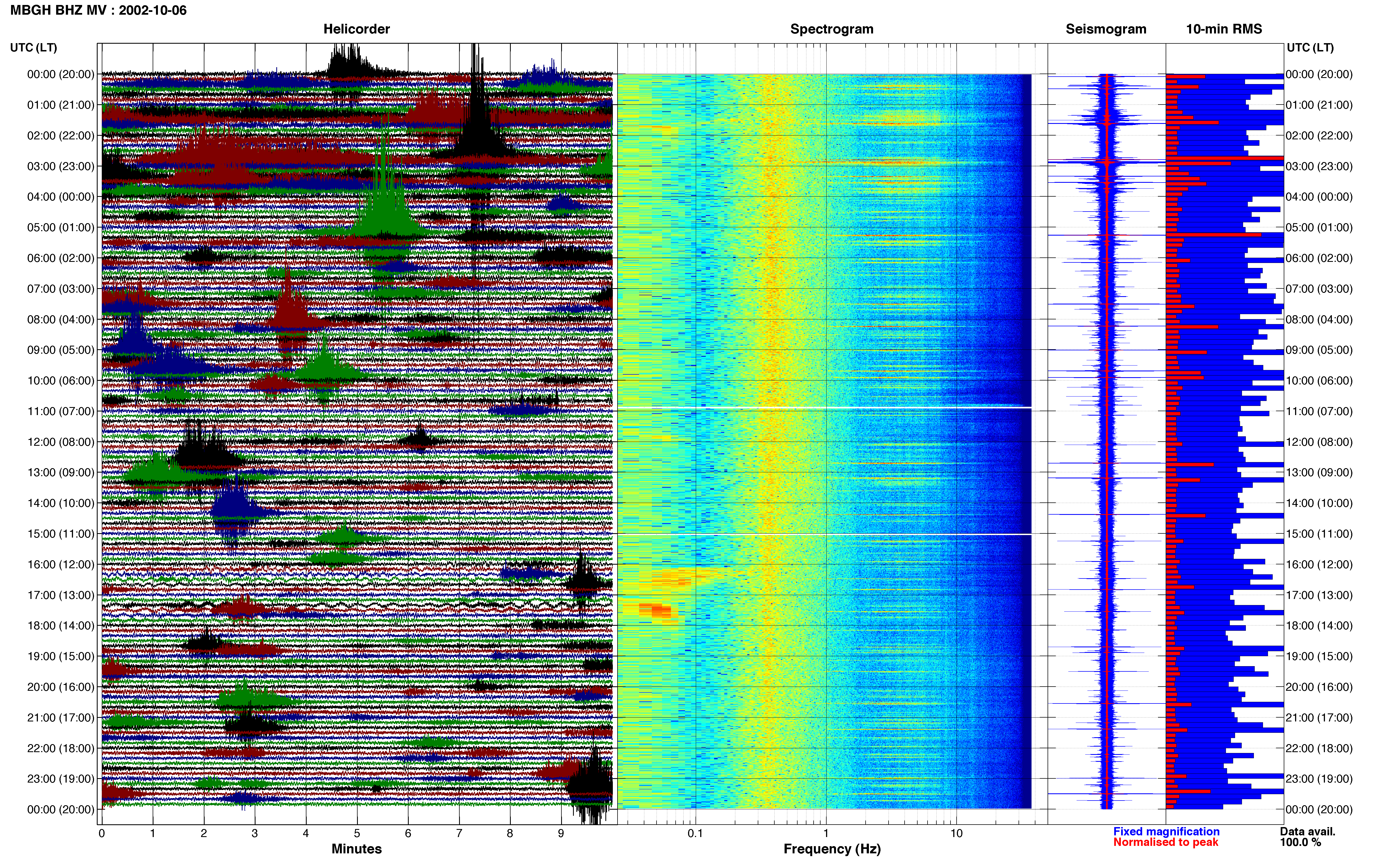This screenshot has width=1388, height=868.
Task: Click the '10' frequency tick label
Action: [956, 833]
